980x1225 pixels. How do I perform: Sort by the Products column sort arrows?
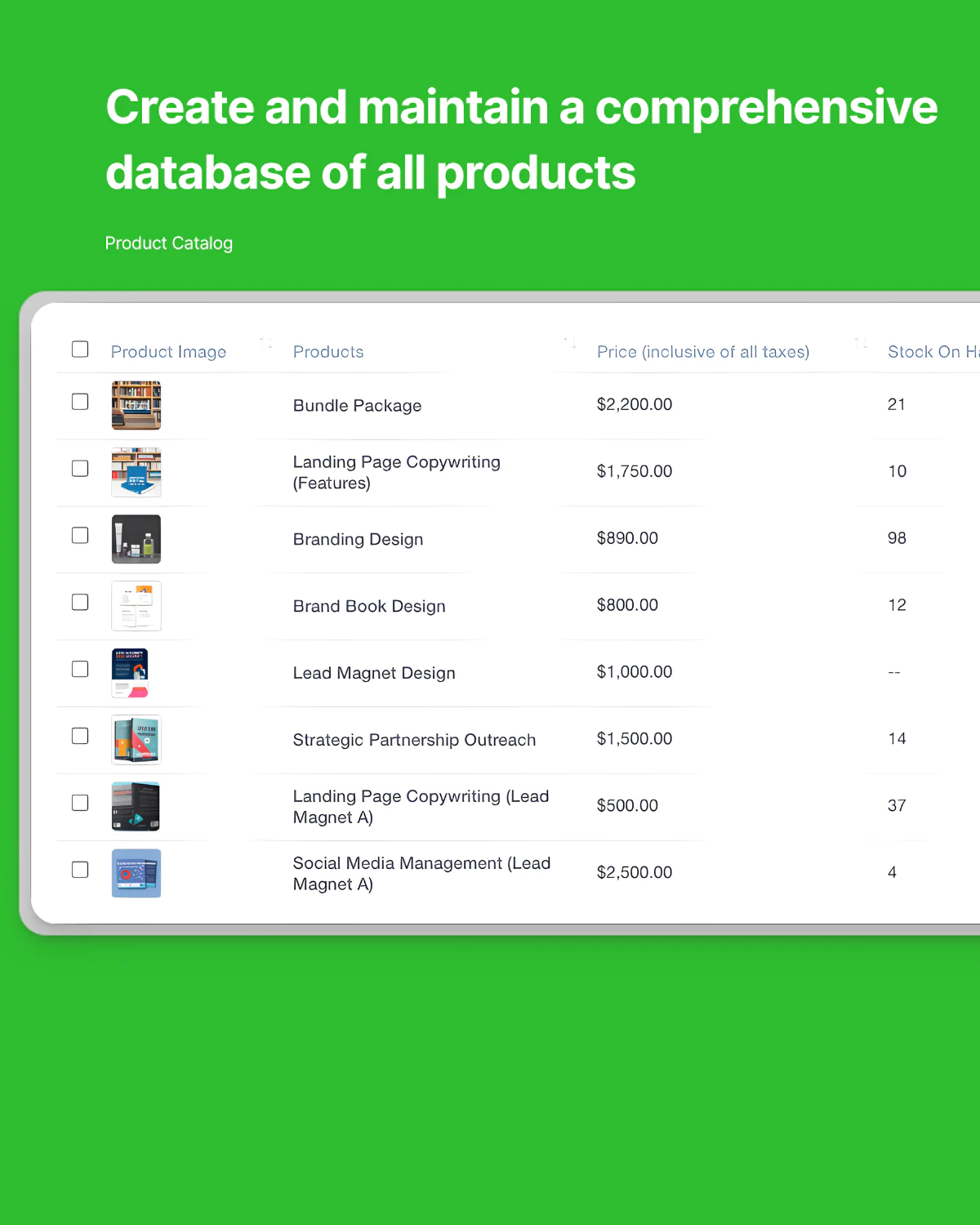[x=570, y=342]
